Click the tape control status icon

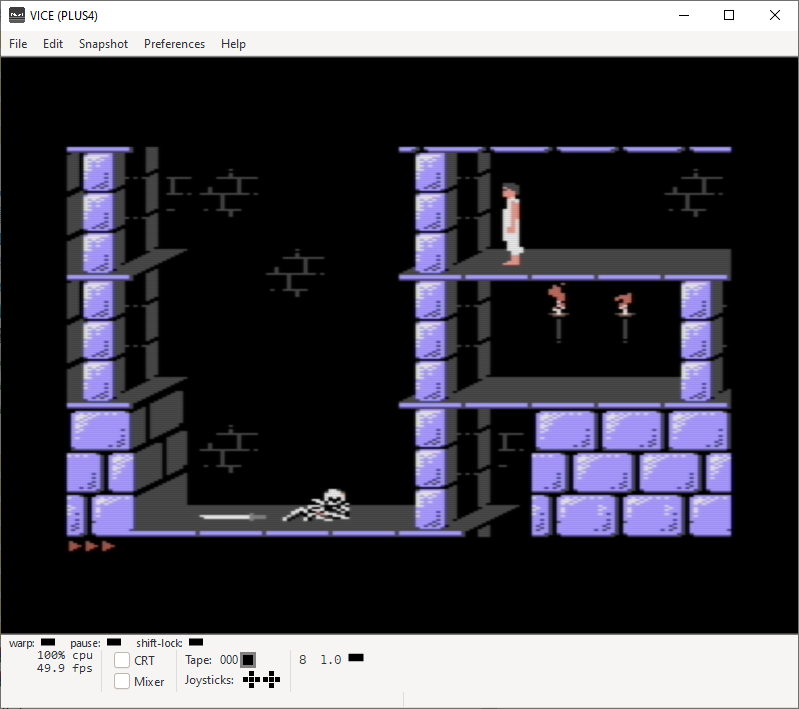[x=248, y=660]
